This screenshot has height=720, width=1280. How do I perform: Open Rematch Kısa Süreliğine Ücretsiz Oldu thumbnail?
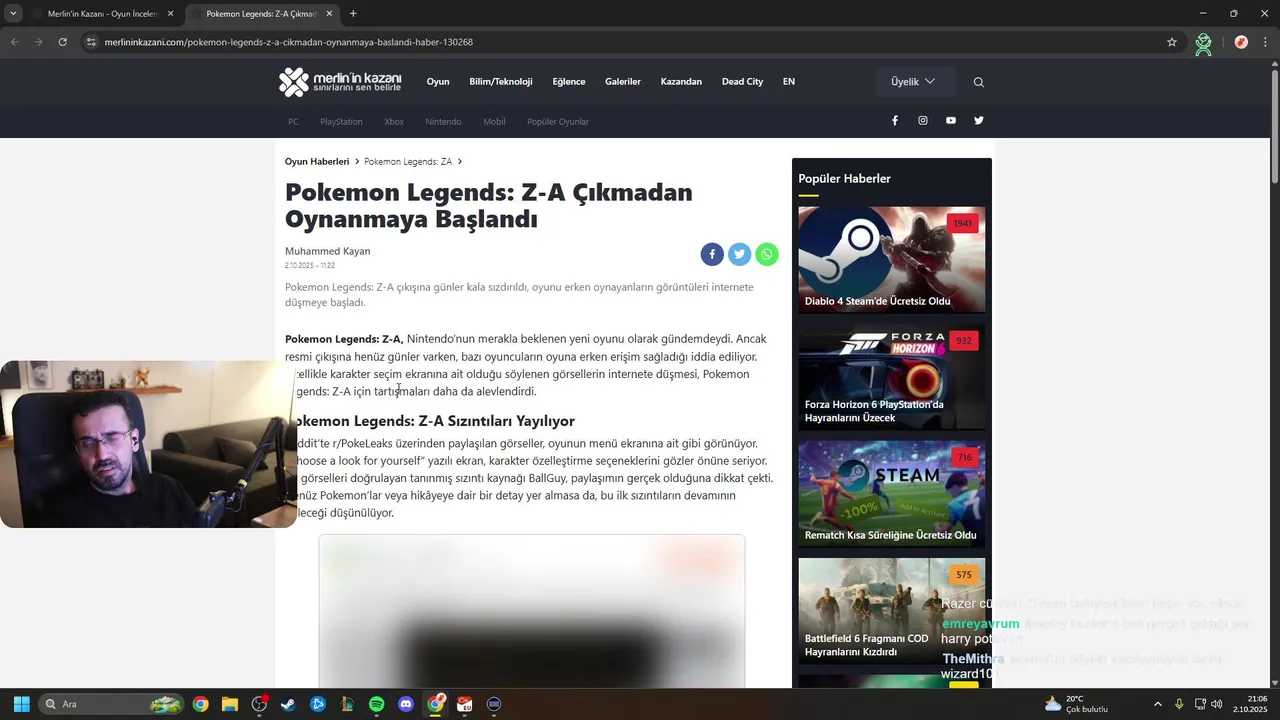point(892,494)
